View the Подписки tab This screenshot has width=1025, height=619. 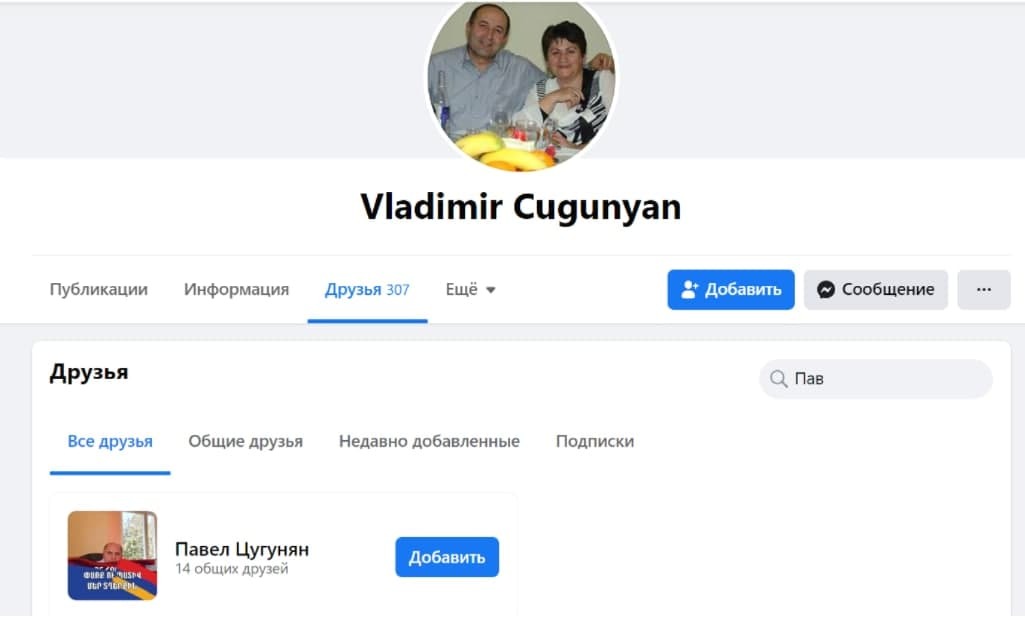coord(595,442)
